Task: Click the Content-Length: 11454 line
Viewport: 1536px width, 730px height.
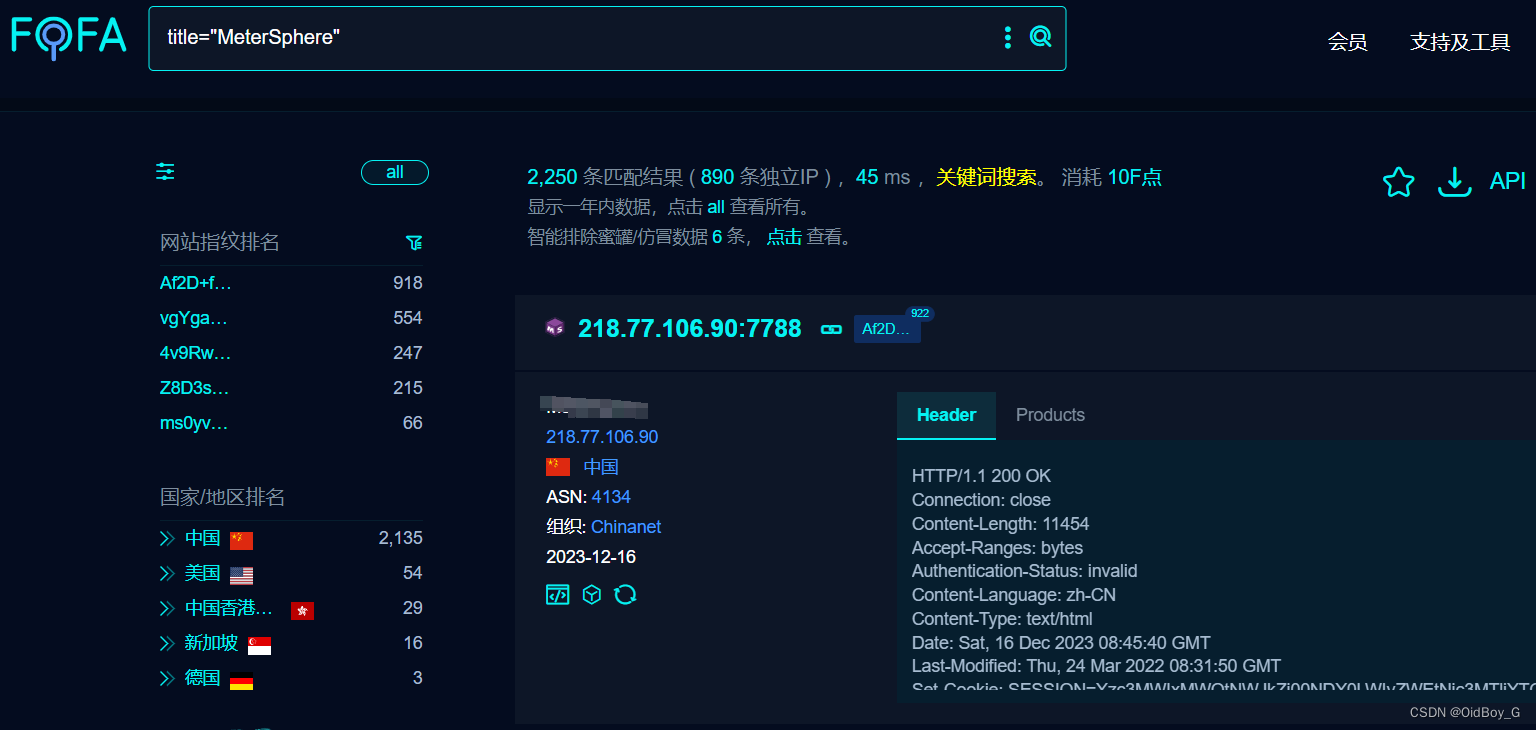Action: [x=1001, y=524]
